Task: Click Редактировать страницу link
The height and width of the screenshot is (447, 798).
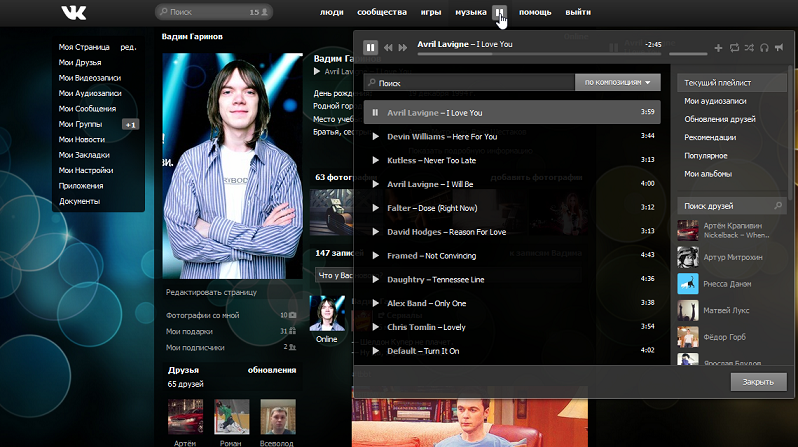Action: pyautogui.click(x=211, y=292)
